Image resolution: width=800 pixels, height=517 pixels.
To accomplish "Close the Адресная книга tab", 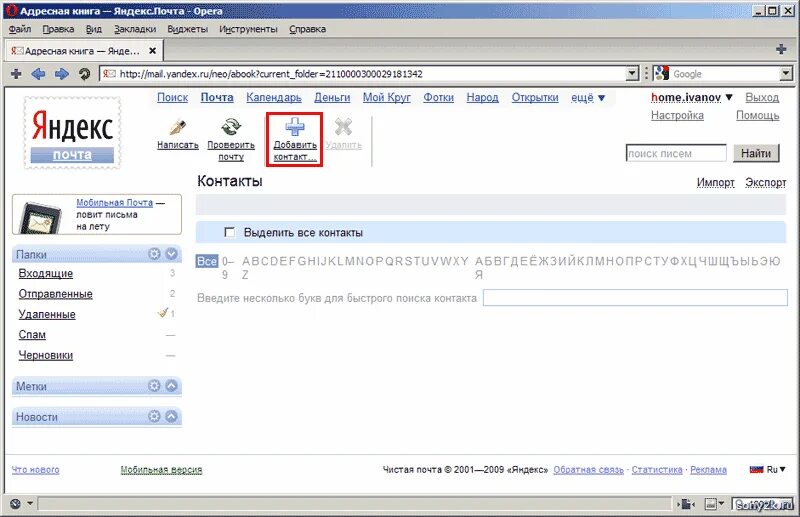I will click(x=152, y=51).
